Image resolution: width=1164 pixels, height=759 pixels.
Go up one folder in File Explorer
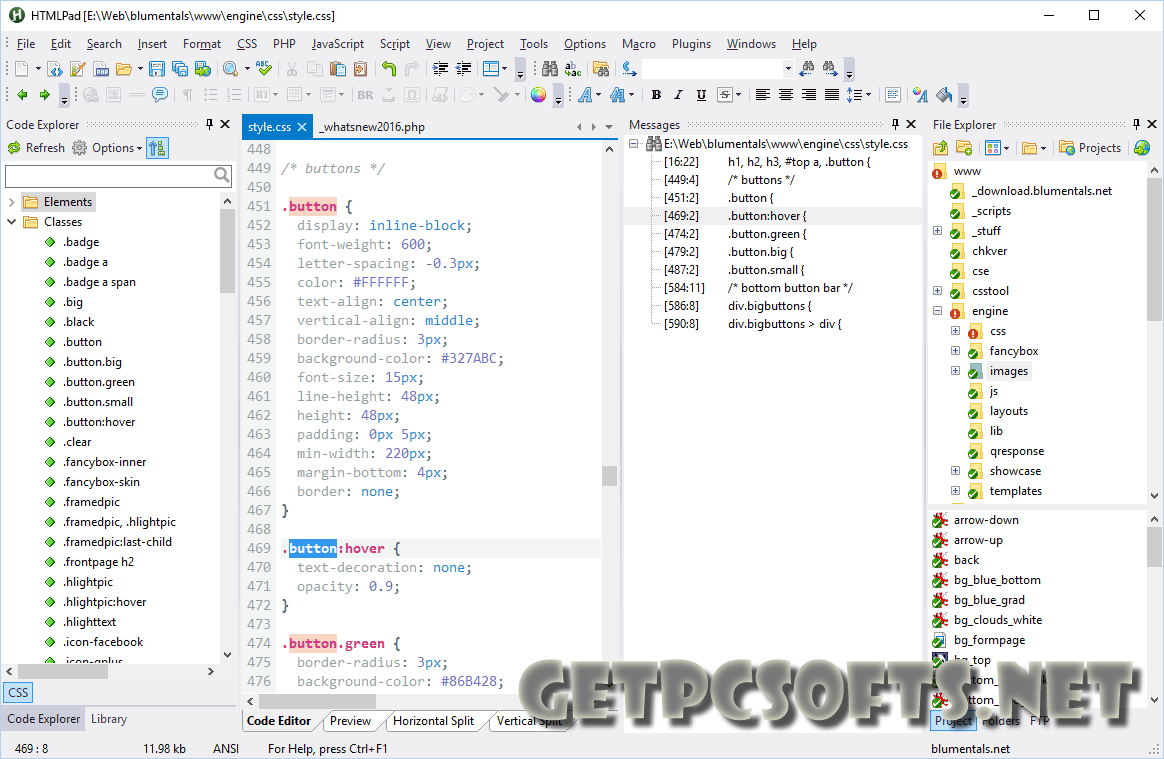[941, 148]
